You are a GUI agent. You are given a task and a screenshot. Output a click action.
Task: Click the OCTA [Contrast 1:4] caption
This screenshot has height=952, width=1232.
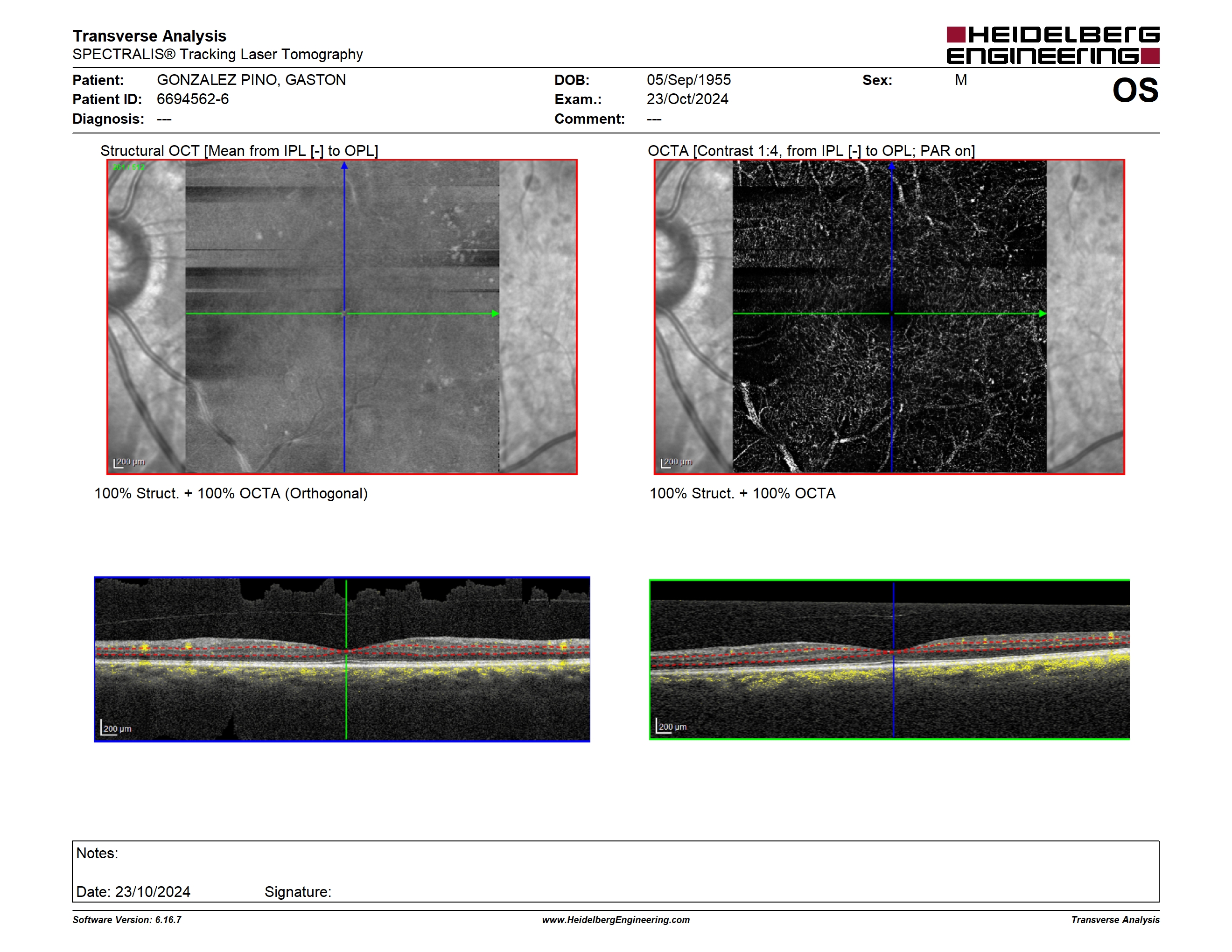811,151
